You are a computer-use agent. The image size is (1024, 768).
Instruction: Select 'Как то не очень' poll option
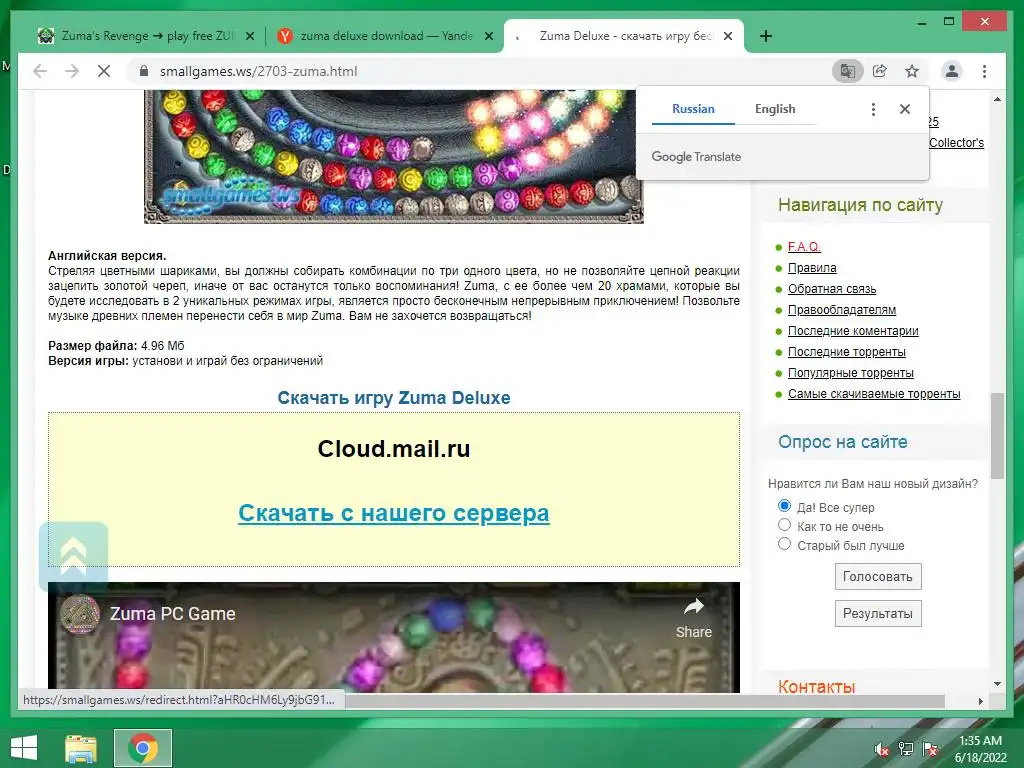coord(784,525)
